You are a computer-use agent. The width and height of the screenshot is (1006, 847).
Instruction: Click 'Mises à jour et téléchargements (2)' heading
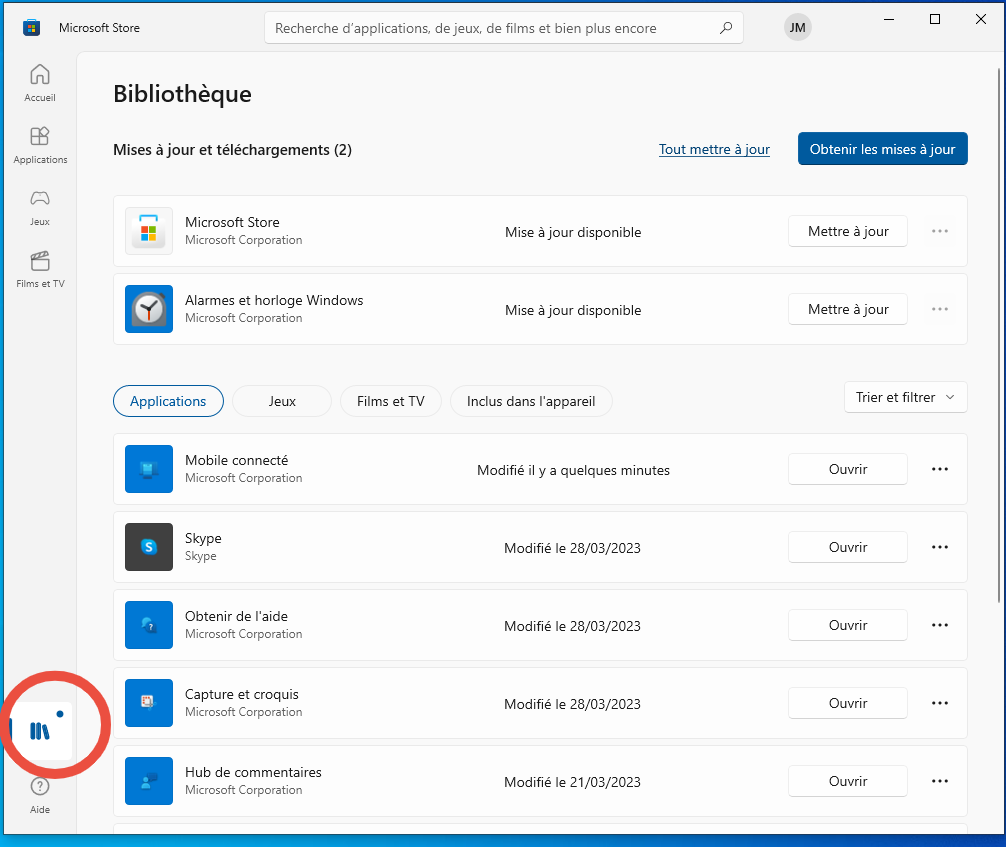tap(232, 150)
